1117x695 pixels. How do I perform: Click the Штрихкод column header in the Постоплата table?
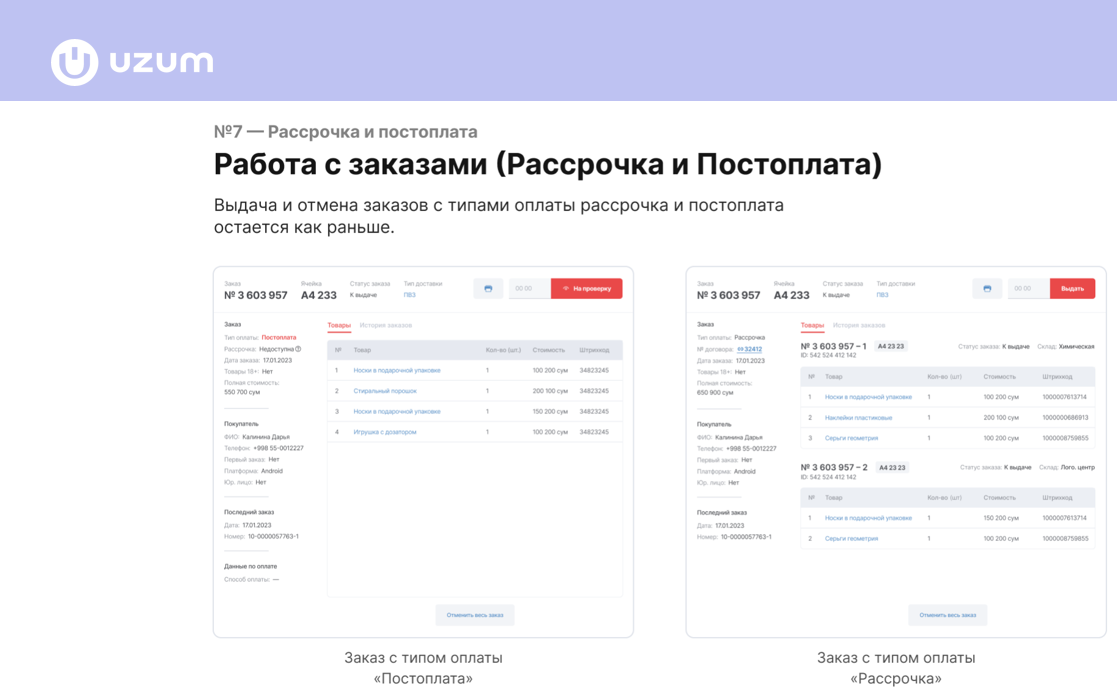(594, 350)
